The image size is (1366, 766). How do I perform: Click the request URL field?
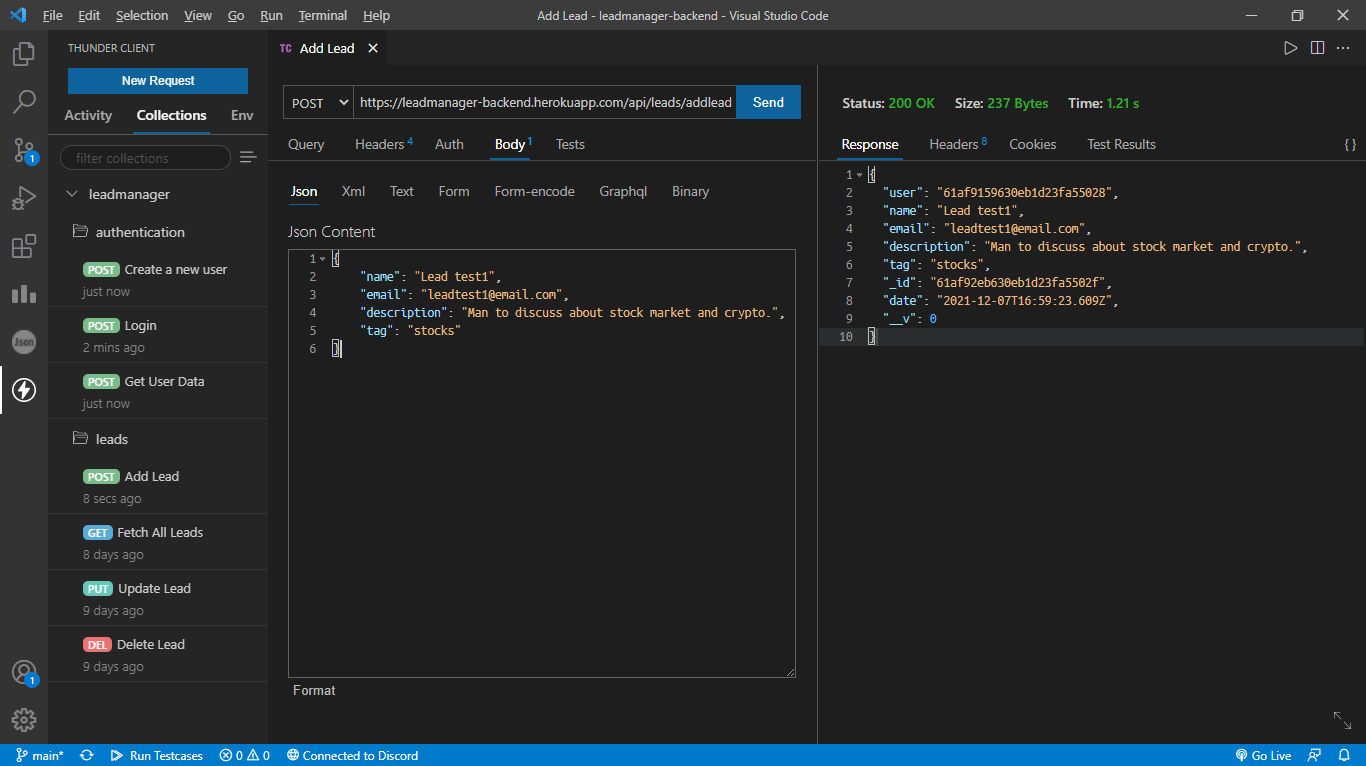click(x=545, y=102)
